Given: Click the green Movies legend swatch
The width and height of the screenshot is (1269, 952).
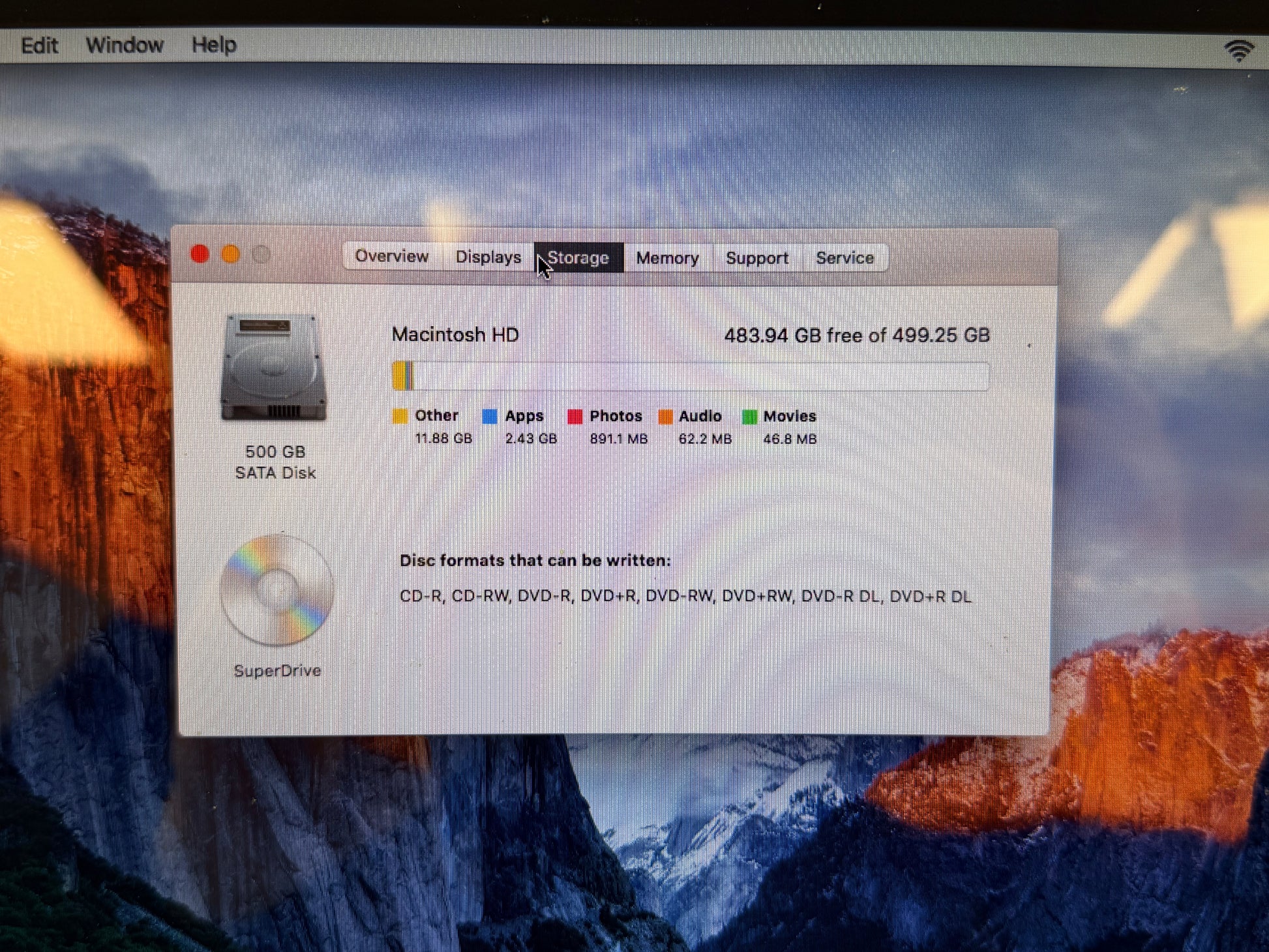Looking at the screenshot, I should pyautogui.click(x=749, y=417).
